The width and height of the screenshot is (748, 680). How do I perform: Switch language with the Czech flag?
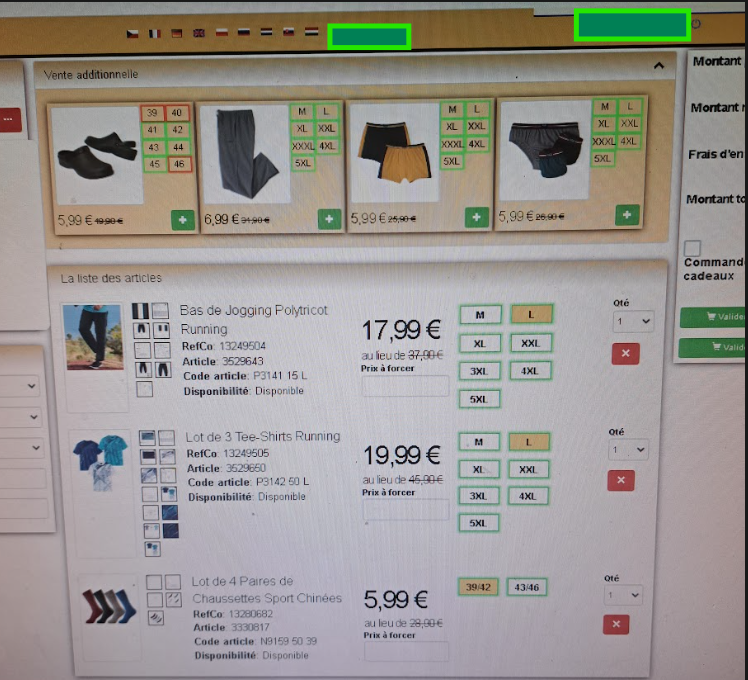133,34
